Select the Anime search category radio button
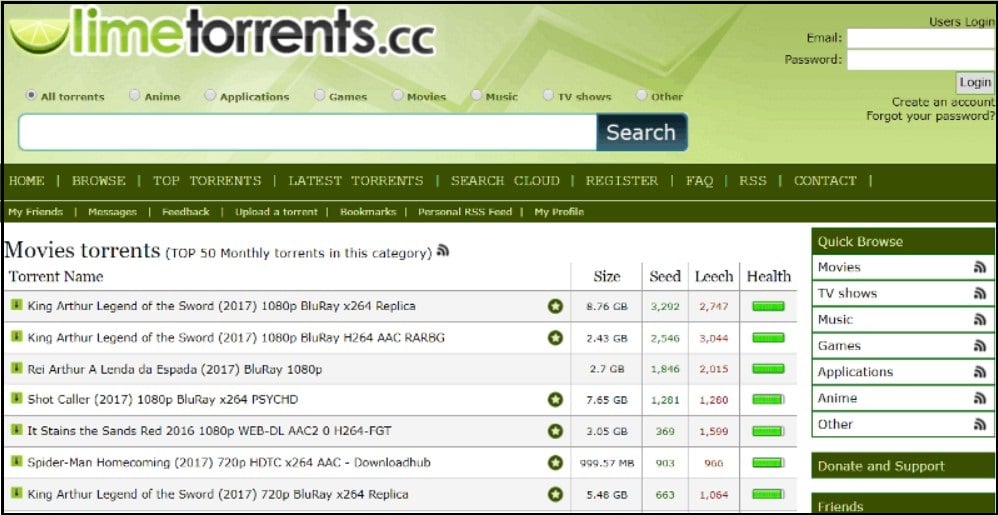 [134, 95]
